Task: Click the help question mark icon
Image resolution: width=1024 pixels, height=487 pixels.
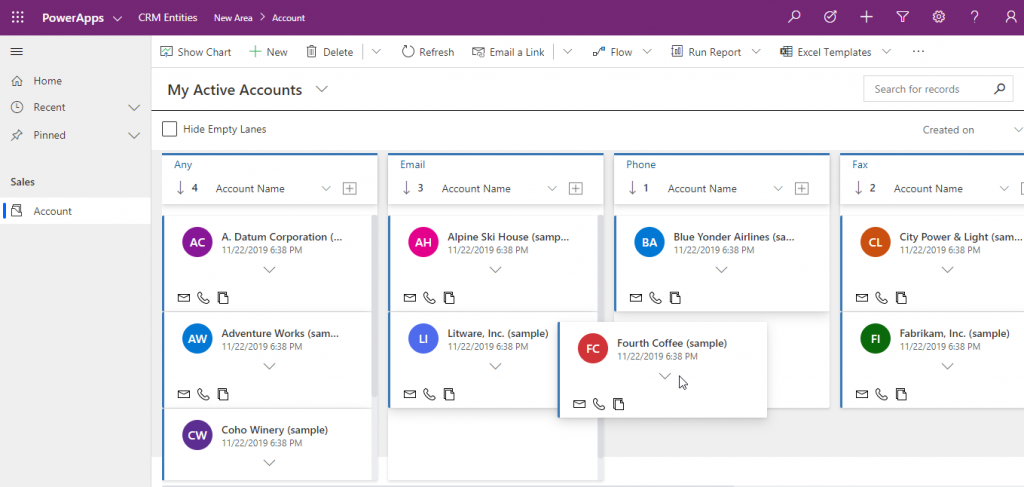Action: click(974, 18)
